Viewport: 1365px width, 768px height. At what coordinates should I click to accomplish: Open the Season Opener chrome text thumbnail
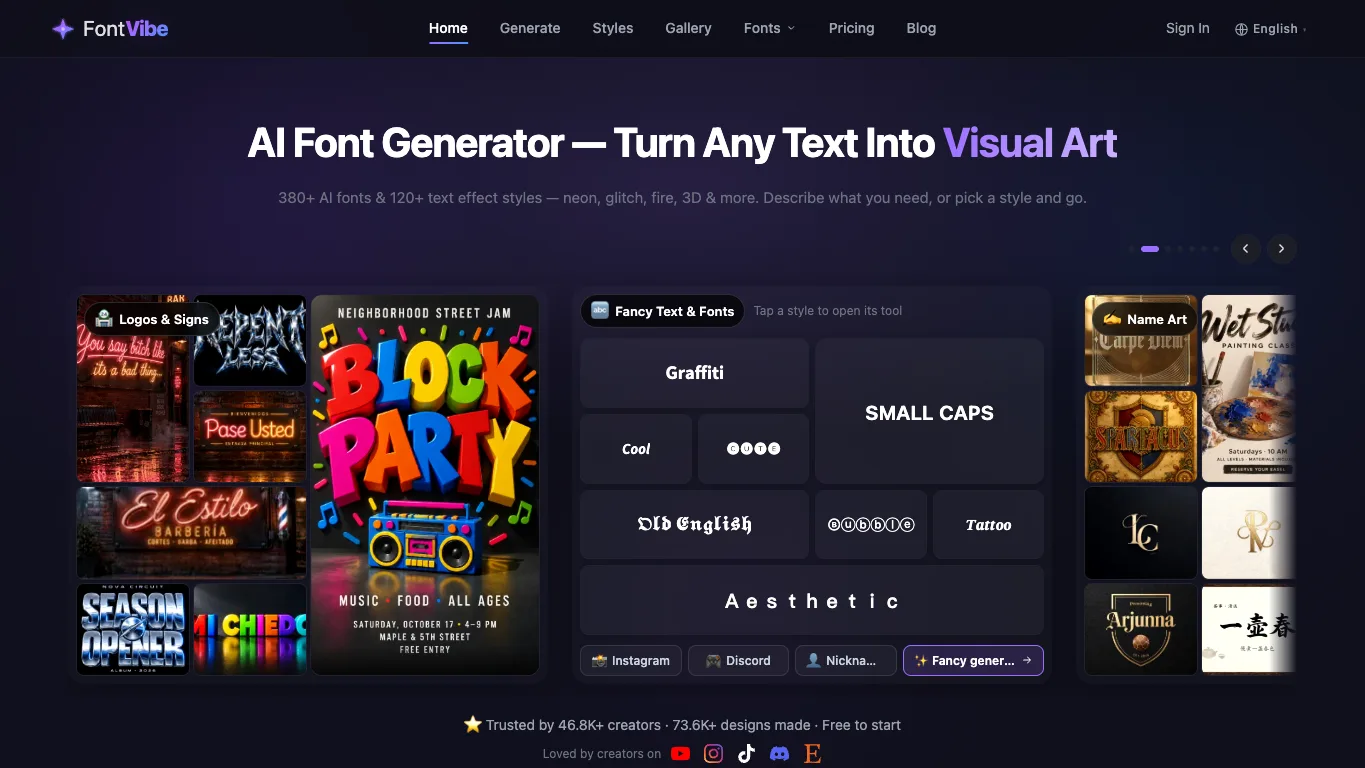click(133, 629)
